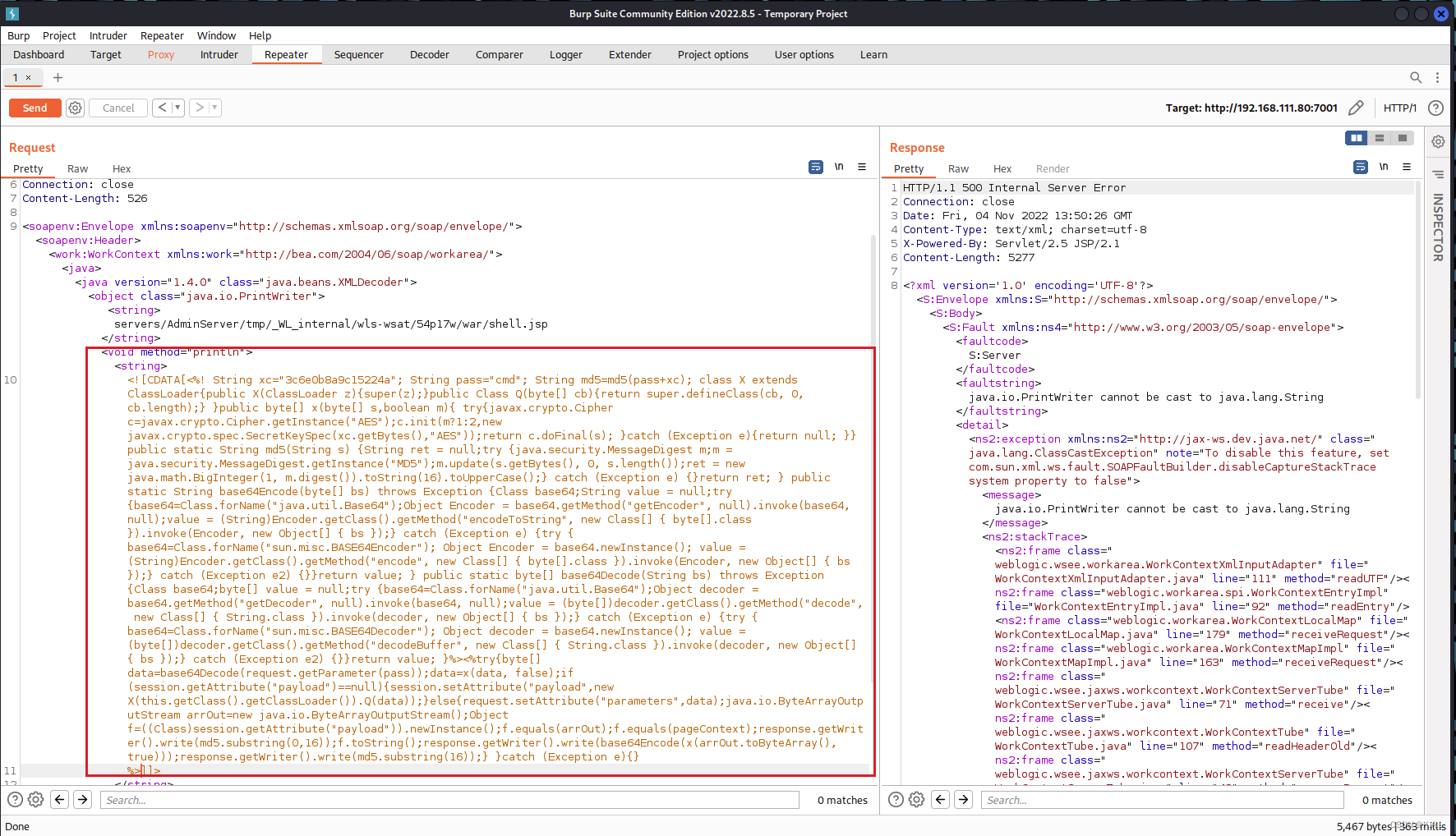Switch to Logger tab
The image size is (1456, 836).
pyautogui.click(x=566, y=54)
